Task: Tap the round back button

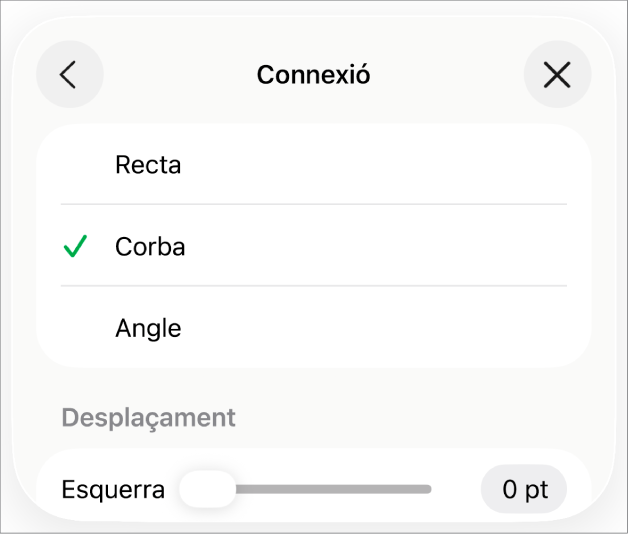Action: coord(70,74)
